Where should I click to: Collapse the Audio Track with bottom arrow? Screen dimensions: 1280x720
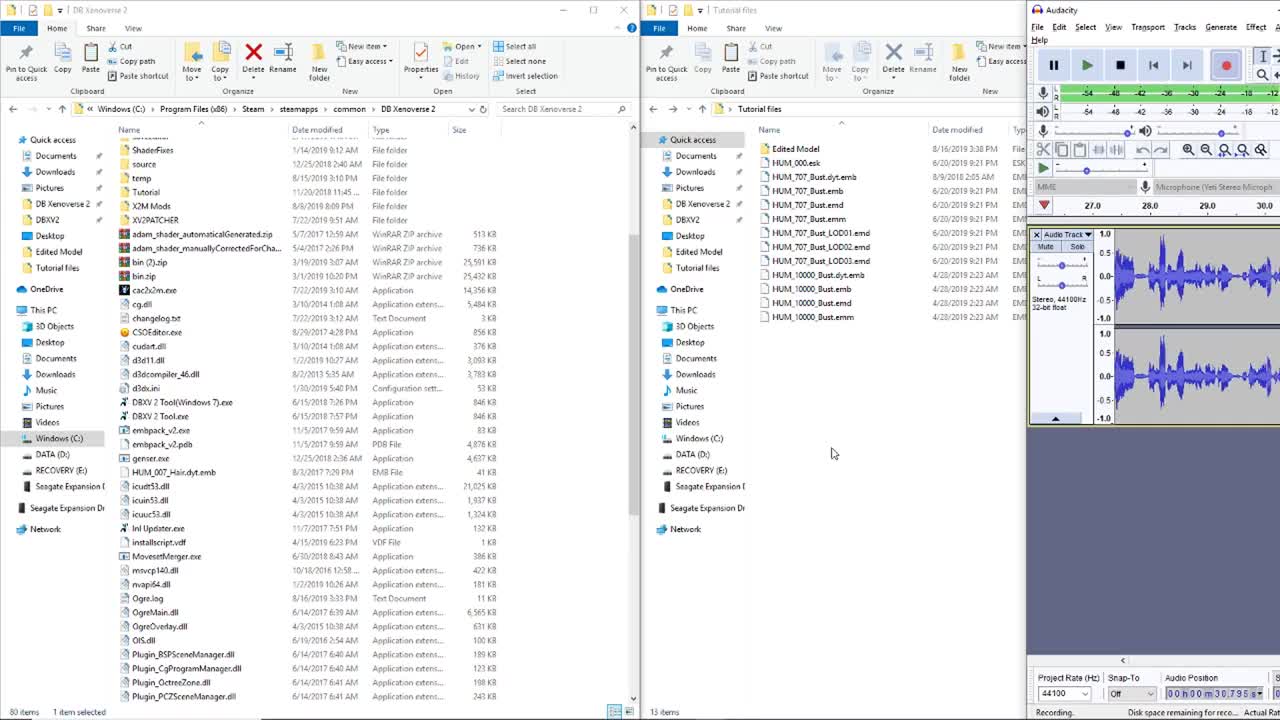pyautogui.click(x=1056, y=419)
